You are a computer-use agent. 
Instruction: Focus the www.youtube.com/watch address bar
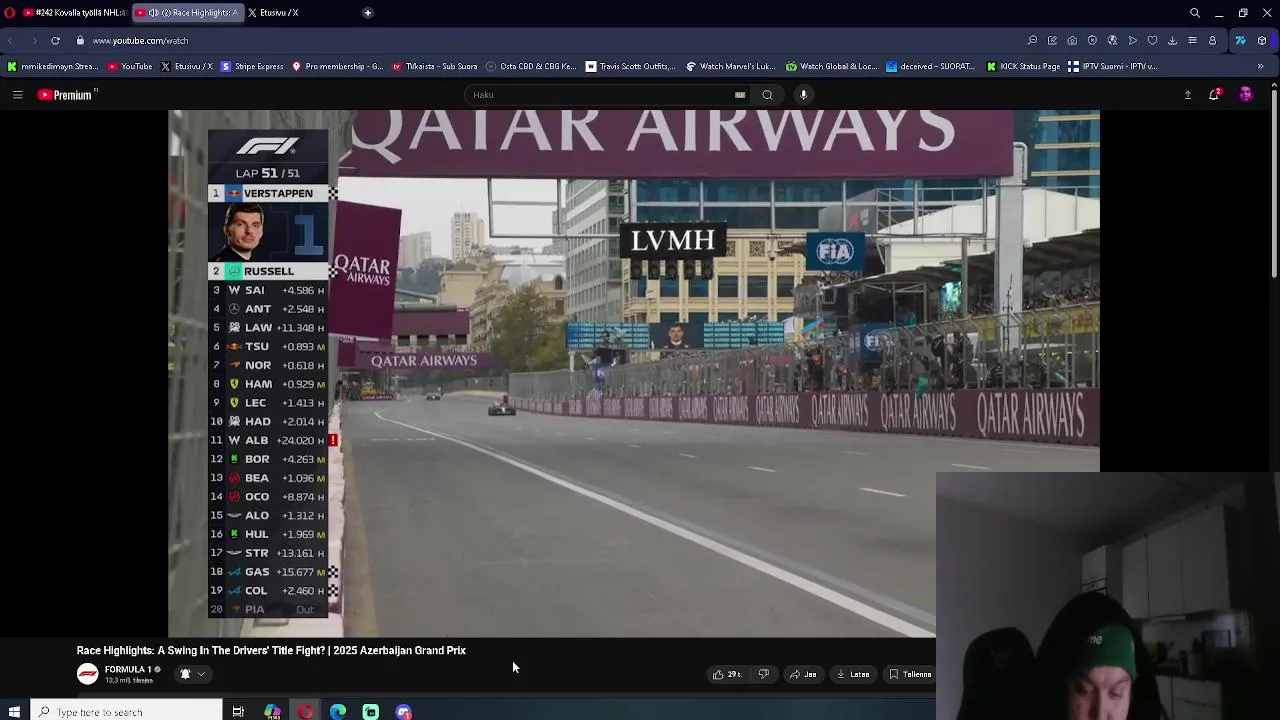(140, 41)
